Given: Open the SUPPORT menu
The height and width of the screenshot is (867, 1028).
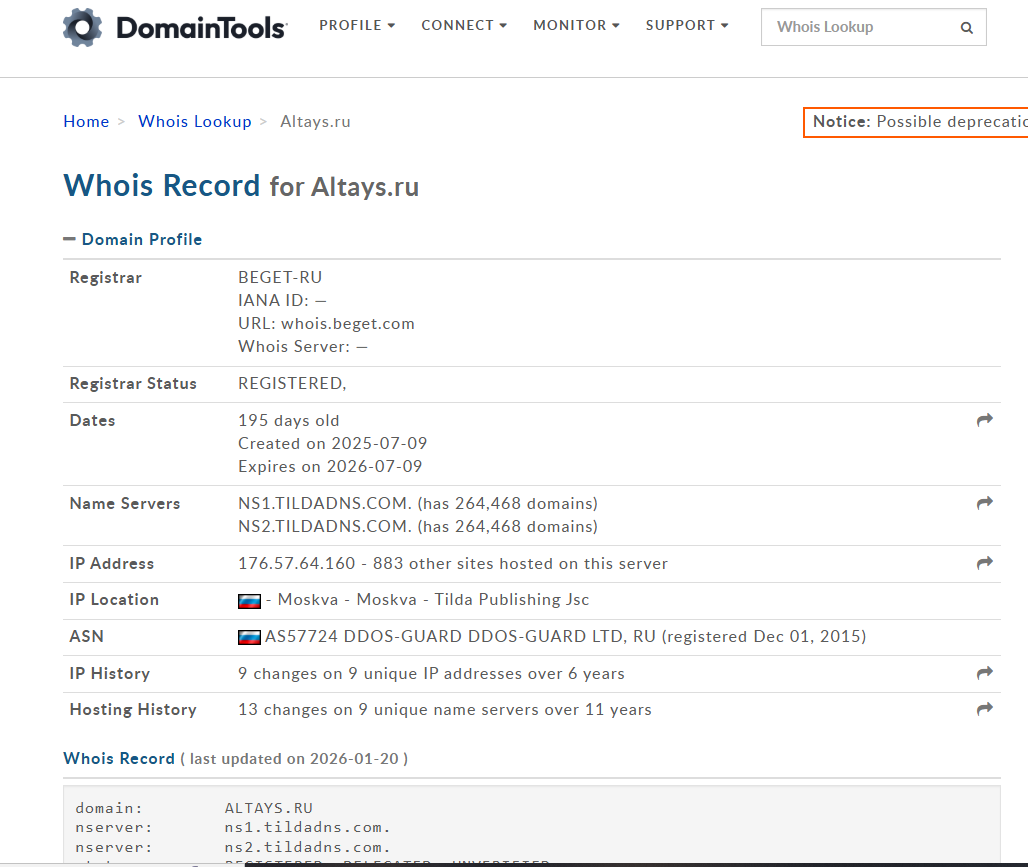Looking at the screenshot, I should pyautogui.click(x=687, y=25).
